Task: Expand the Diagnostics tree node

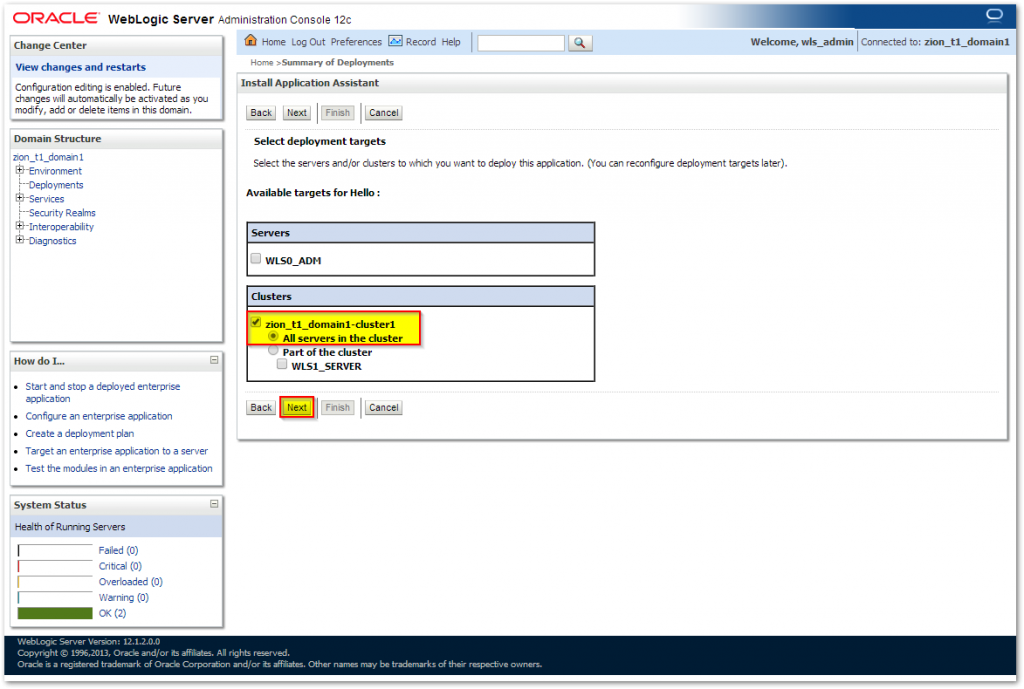Action: pos(19,241)
